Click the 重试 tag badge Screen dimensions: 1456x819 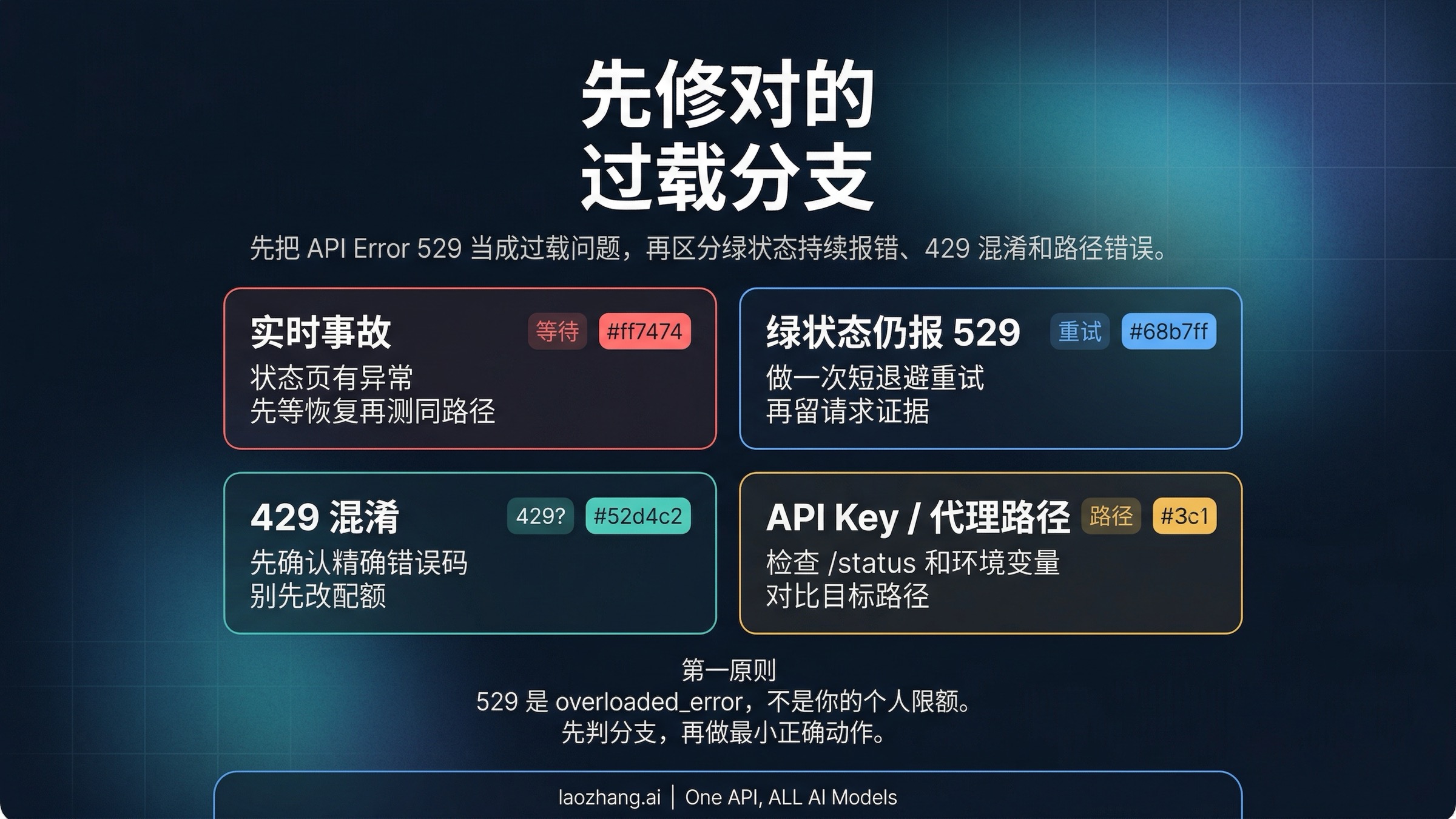click(x=1079, y=331)
